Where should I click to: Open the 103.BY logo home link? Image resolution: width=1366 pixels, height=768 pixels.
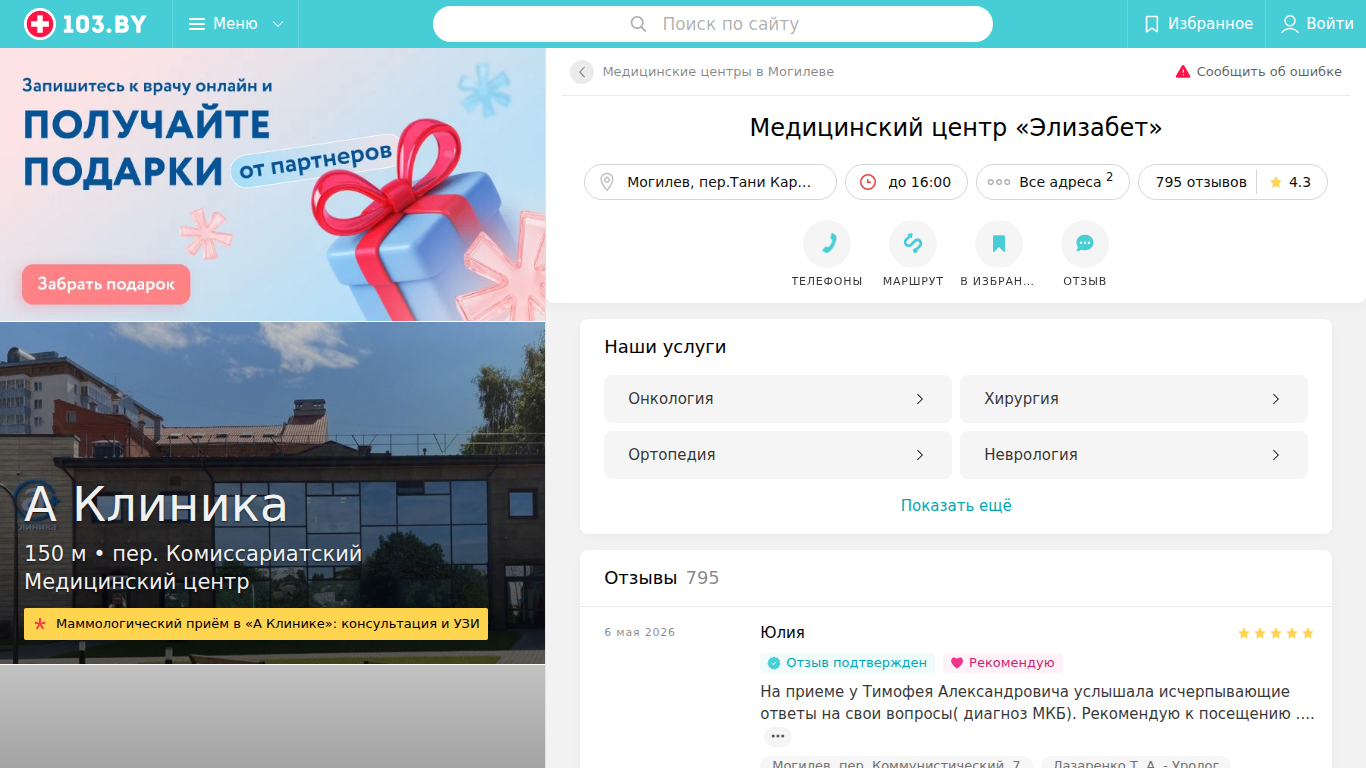coord(86,24)
